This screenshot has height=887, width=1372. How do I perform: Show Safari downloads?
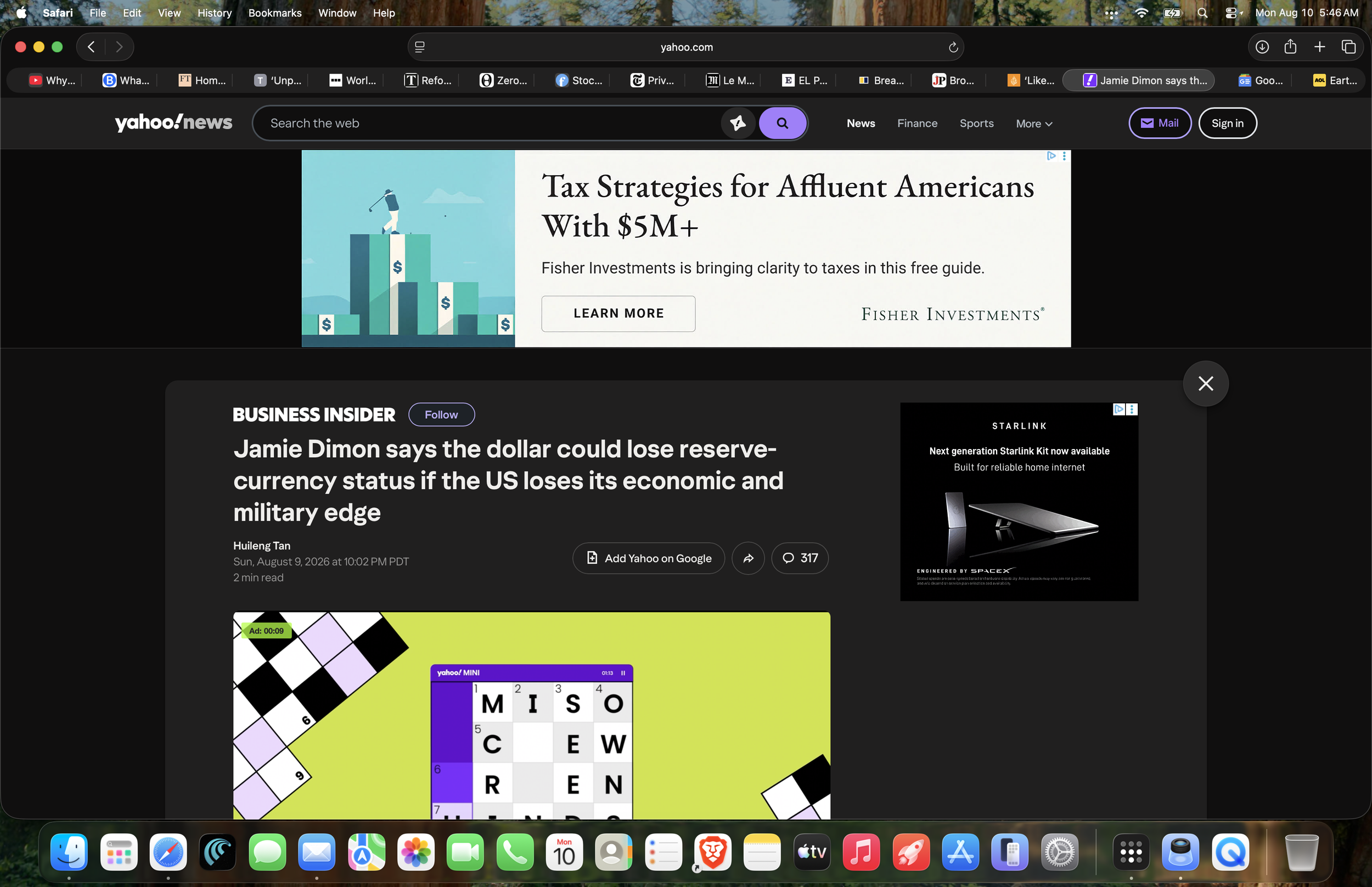coord(1262,47)
